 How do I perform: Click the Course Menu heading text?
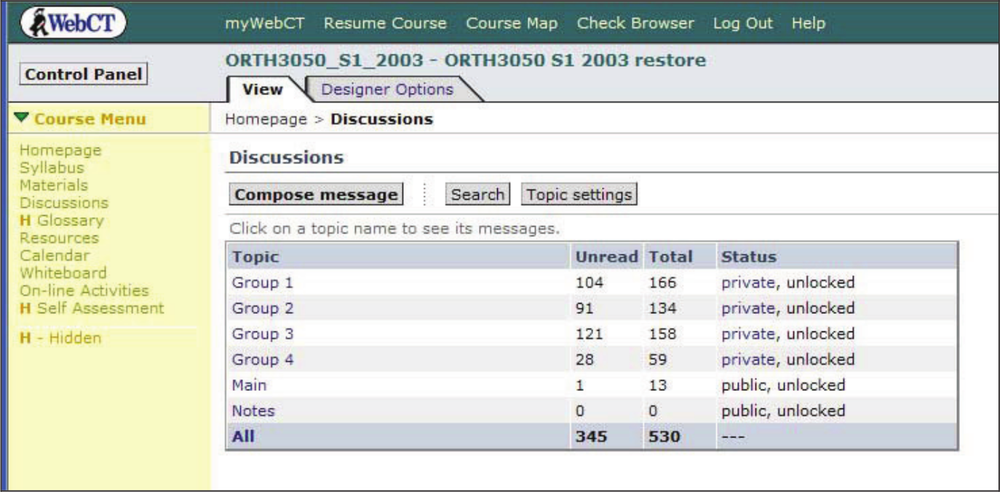click(90, 119)
